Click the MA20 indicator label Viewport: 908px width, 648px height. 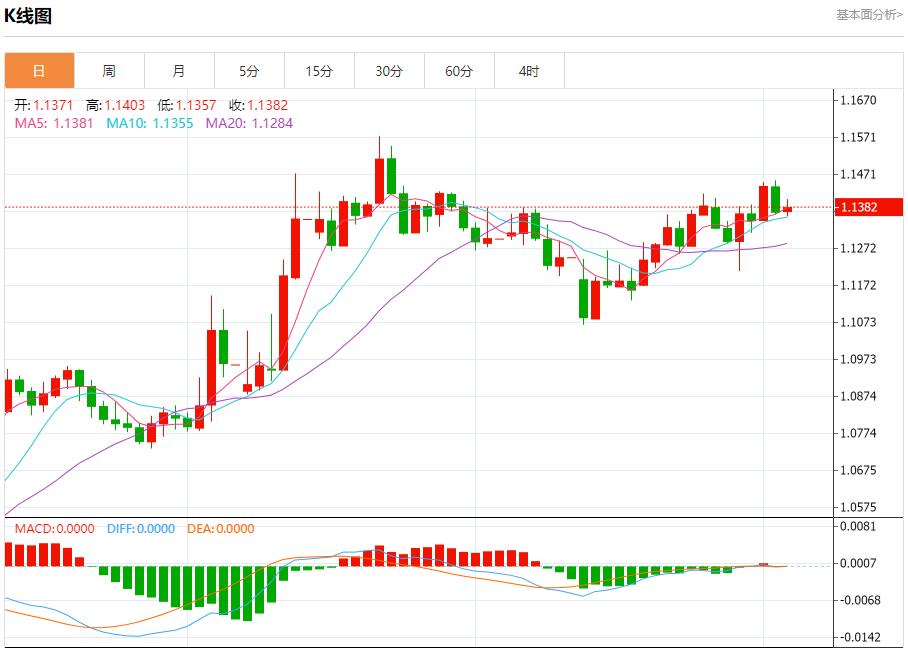(249, 123)
